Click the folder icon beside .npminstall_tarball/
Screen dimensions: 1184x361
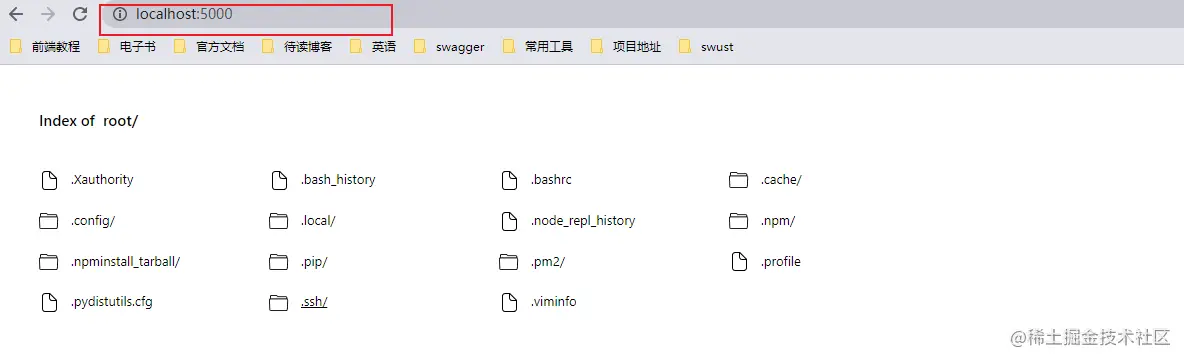tap(48, 262)
